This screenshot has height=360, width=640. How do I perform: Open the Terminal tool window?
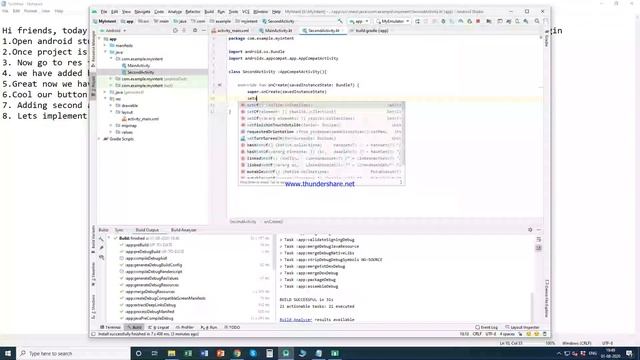[111, 327]
